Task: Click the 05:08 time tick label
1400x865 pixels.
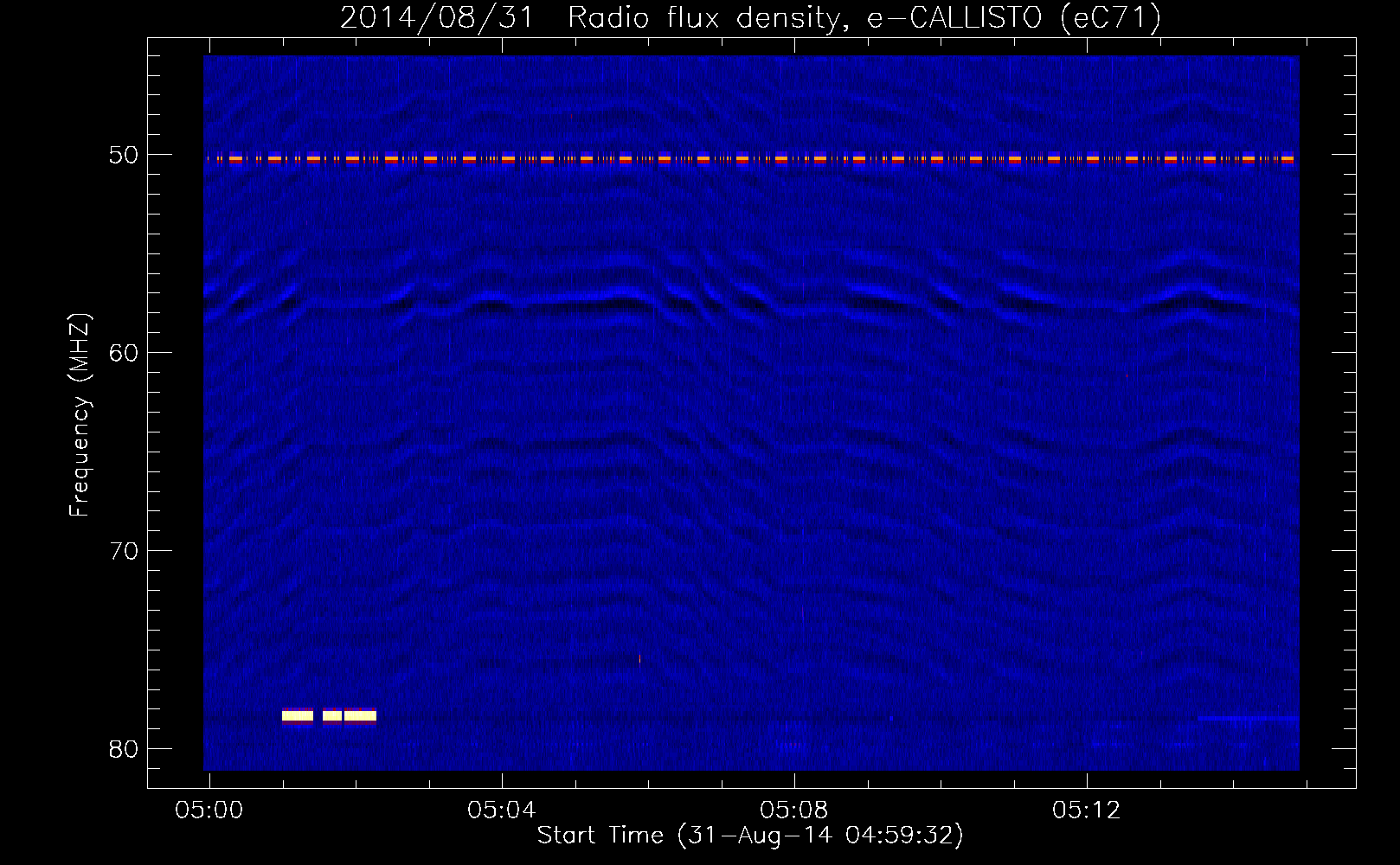Action: coord(794,810)
